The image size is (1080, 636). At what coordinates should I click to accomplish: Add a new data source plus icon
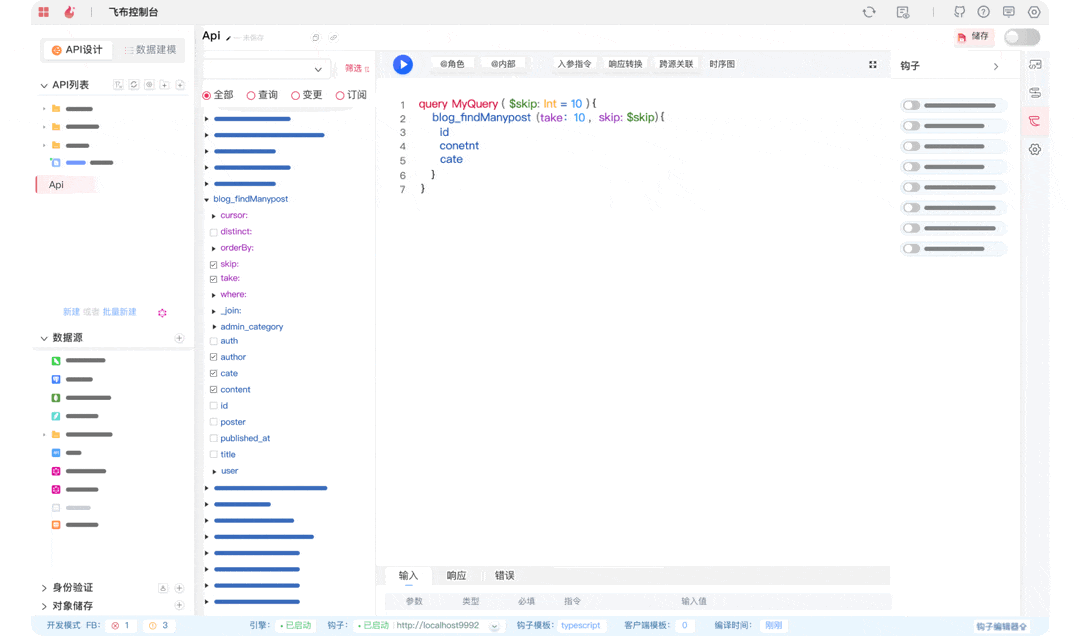click(179, 338)
